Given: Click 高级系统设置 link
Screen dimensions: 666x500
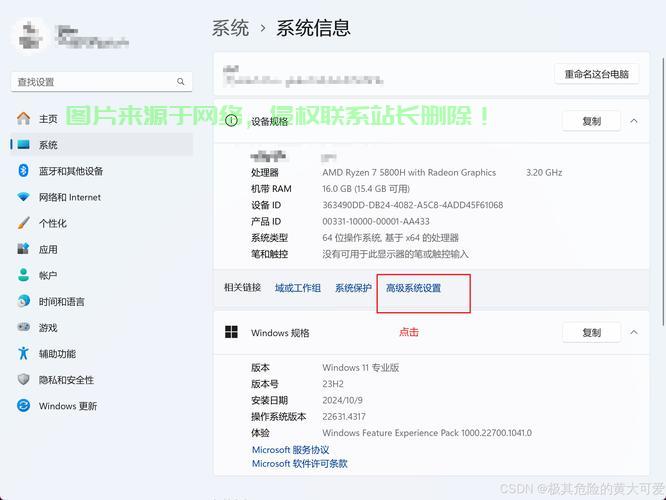Looking at the screenshot, I should click(413, 288).
